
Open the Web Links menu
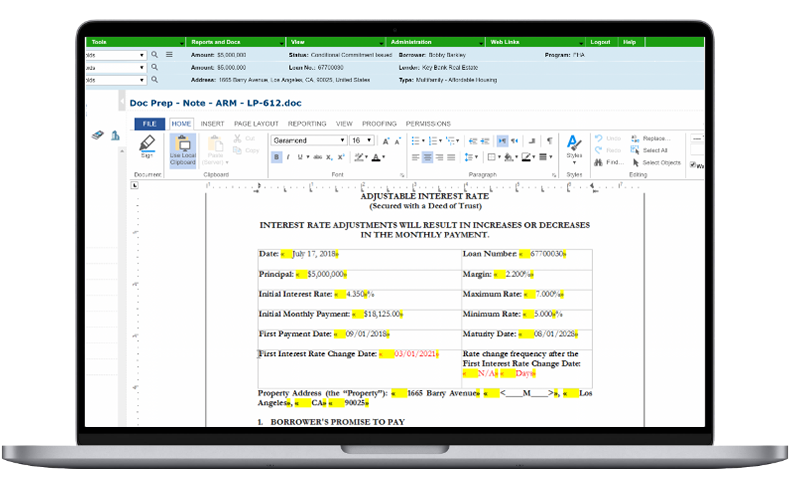point(535,42)
